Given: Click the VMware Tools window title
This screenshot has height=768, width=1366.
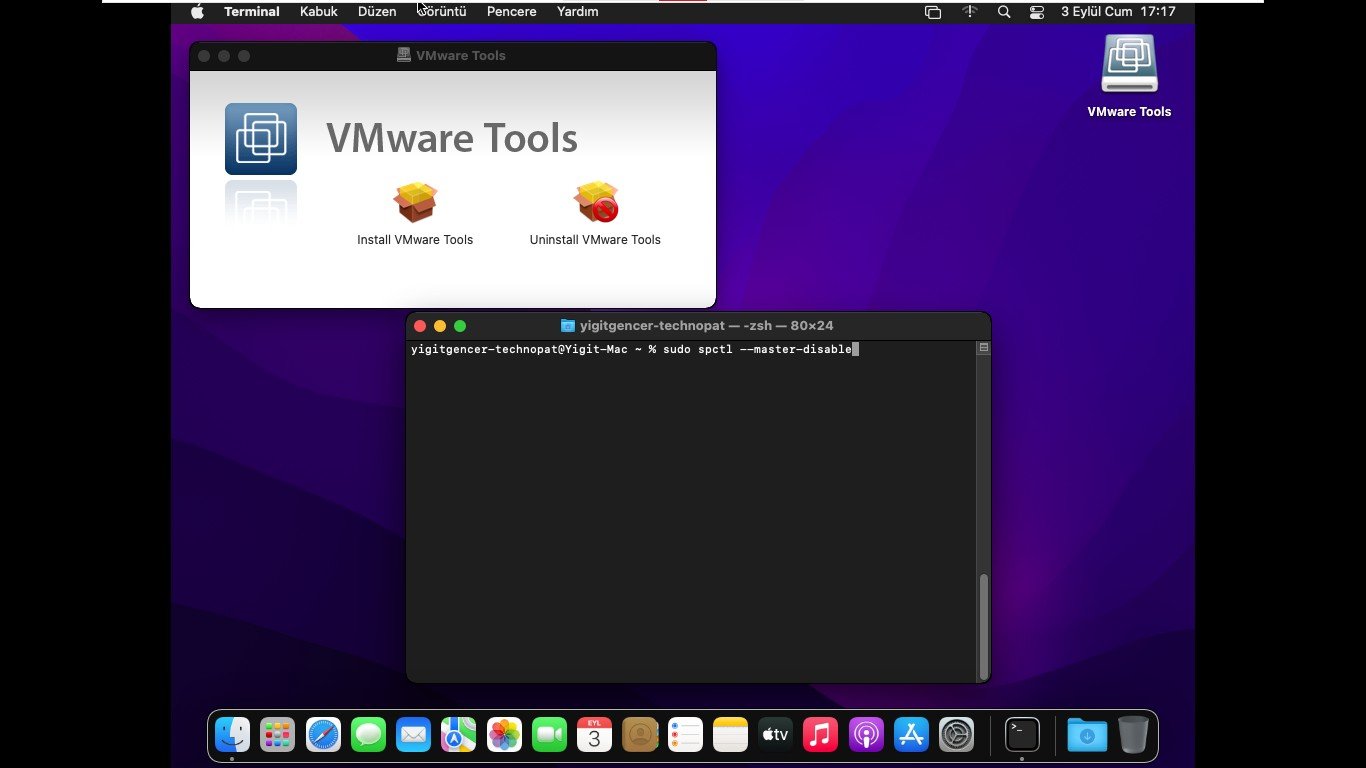Looking at the screenshot, I should pyautogui.click(x=461, y=56).
